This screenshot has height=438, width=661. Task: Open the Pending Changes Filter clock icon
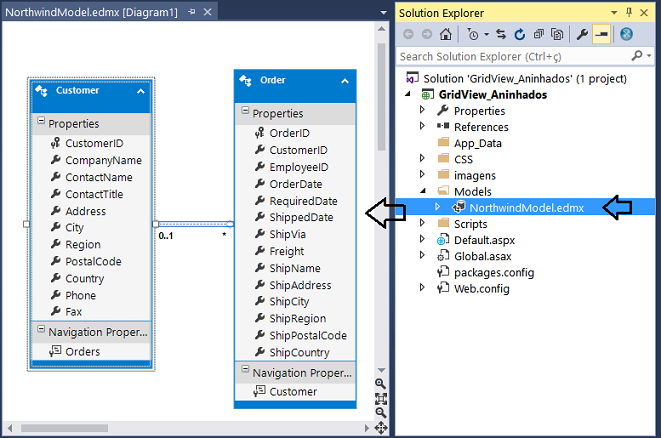[x=473, y=34]
